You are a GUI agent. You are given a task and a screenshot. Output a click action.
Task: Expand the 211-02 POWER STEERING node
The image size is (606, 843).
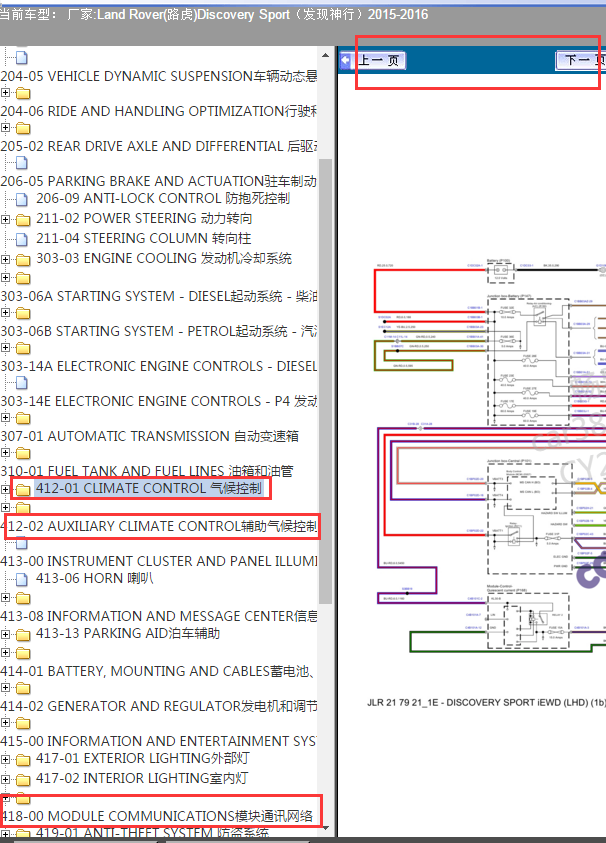point(5,219)
